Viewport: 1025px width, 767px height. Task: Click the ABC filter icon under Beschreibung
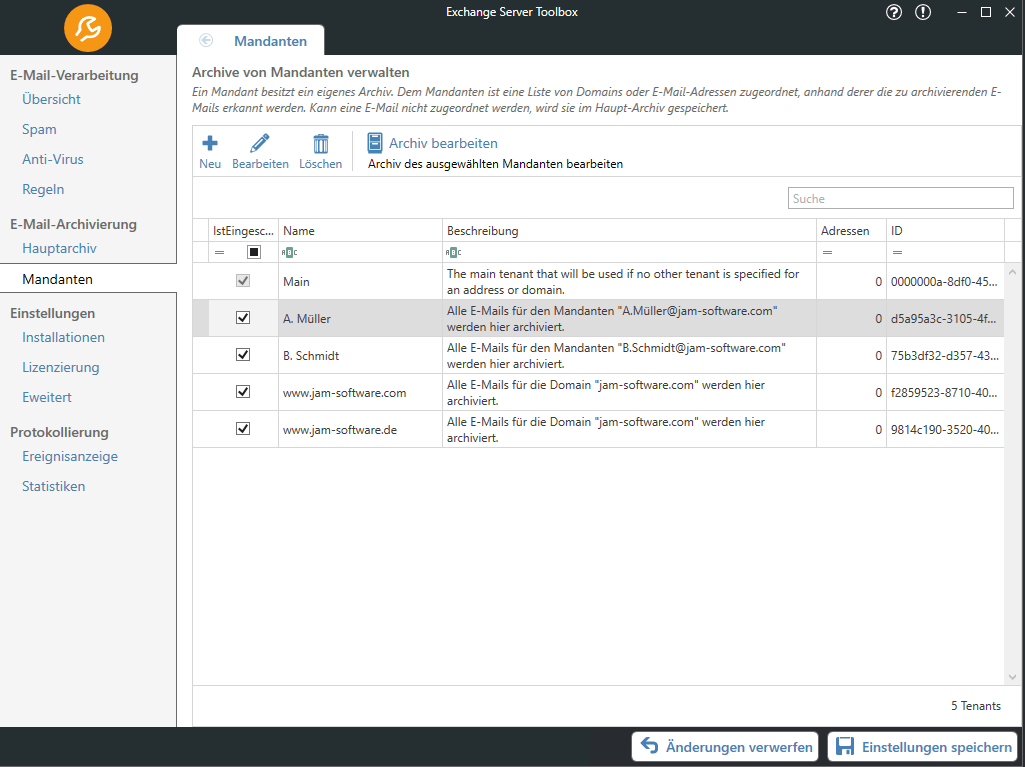453,252
